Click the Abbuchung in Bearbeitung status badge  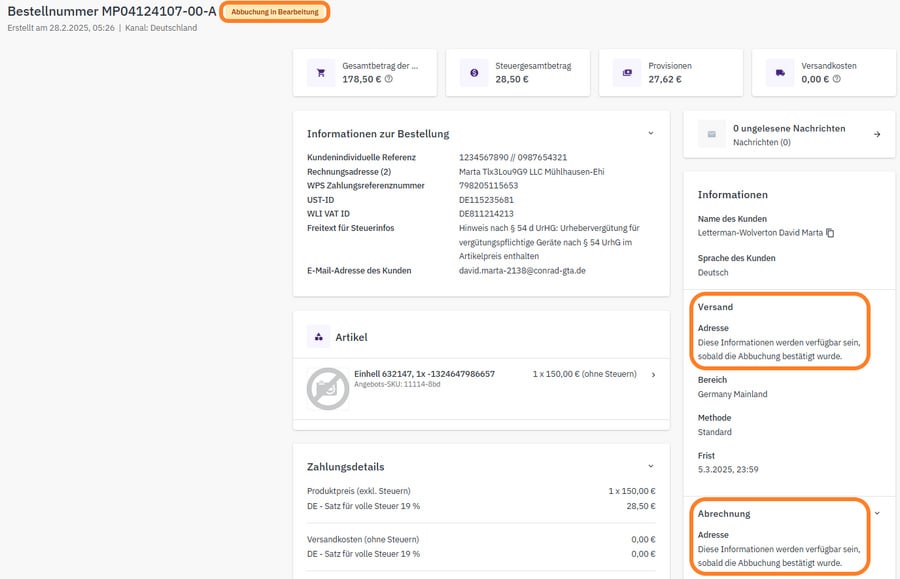coord(275,12)
